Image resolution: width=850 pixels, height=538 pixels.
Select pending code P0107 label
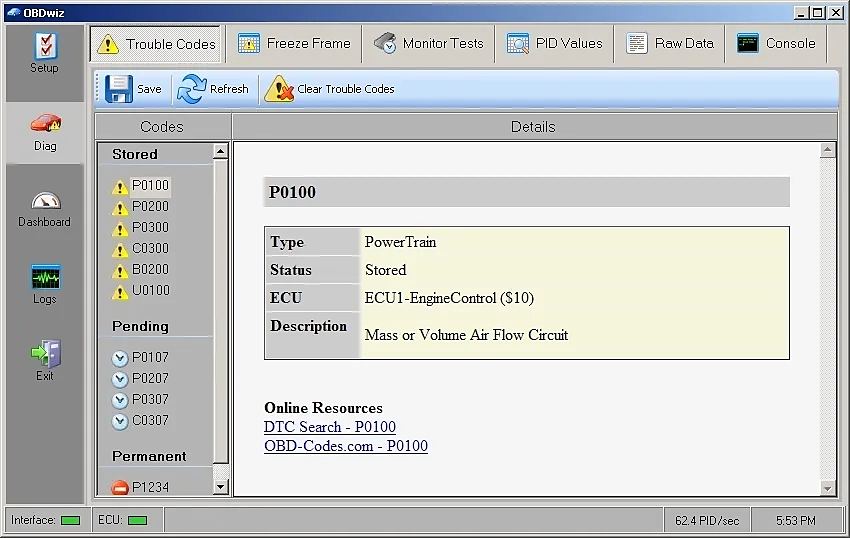pyautogui.click(x=150, y=357)
